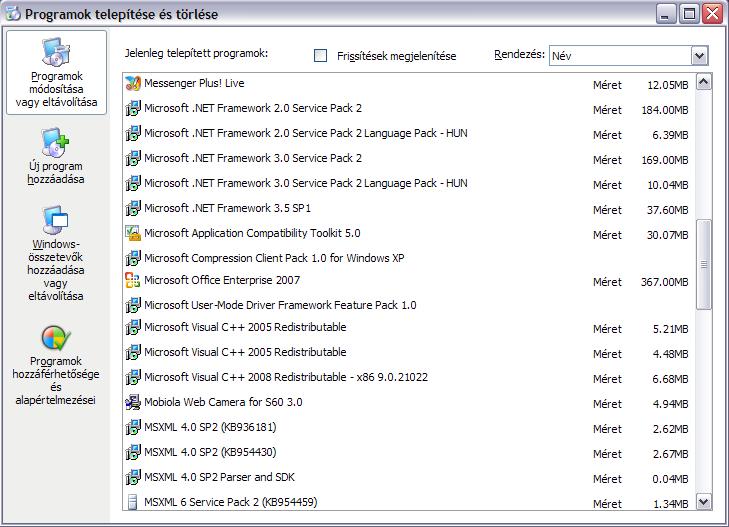Click the MSXML 6 Service Pack 2 icon
The height and width of the screenshot is (527, 729).
coord(133,502)
